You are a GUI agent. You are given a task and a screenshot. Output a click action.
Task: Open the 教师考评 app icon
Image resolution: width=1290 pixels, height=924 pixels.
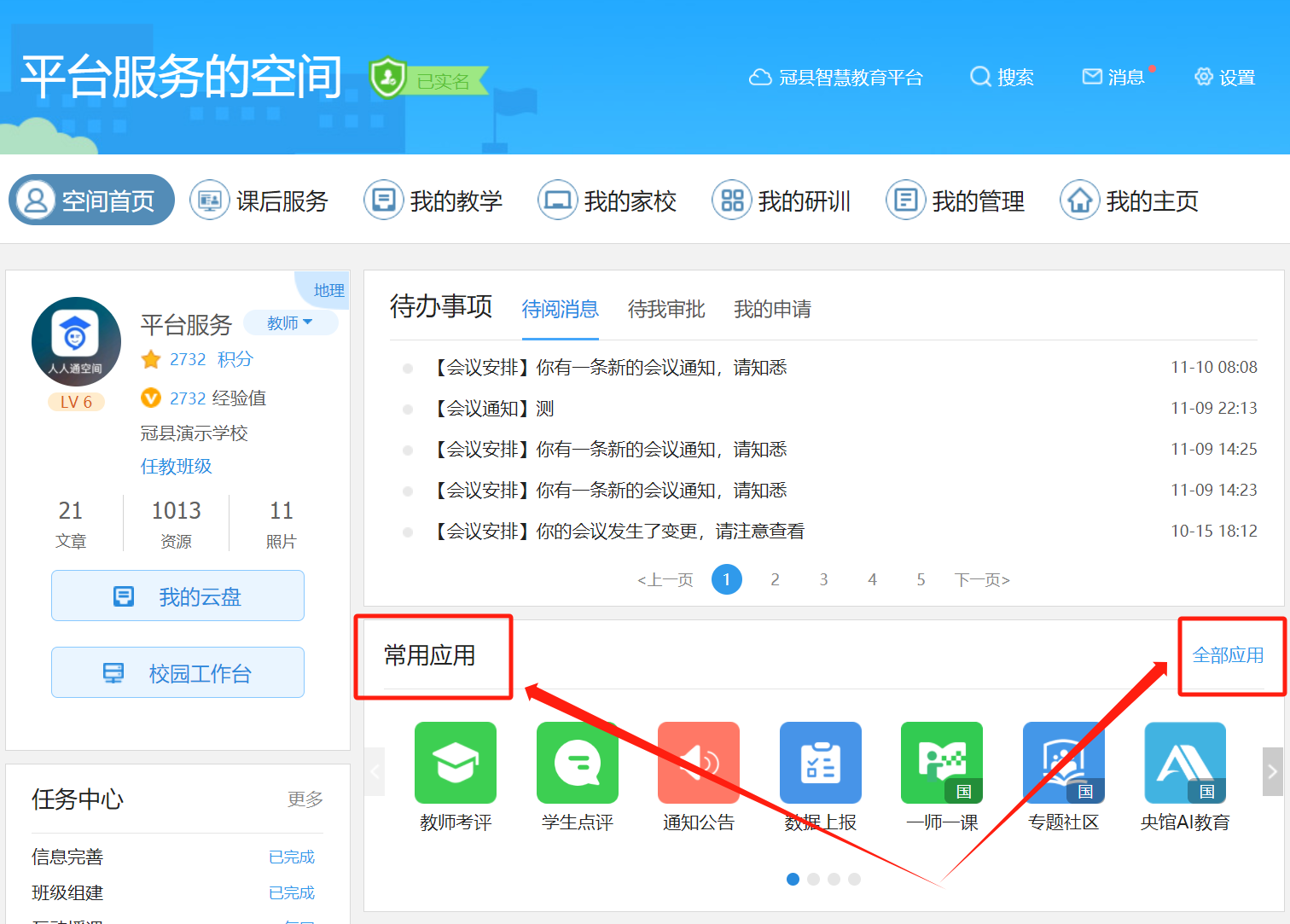[456, 763]
